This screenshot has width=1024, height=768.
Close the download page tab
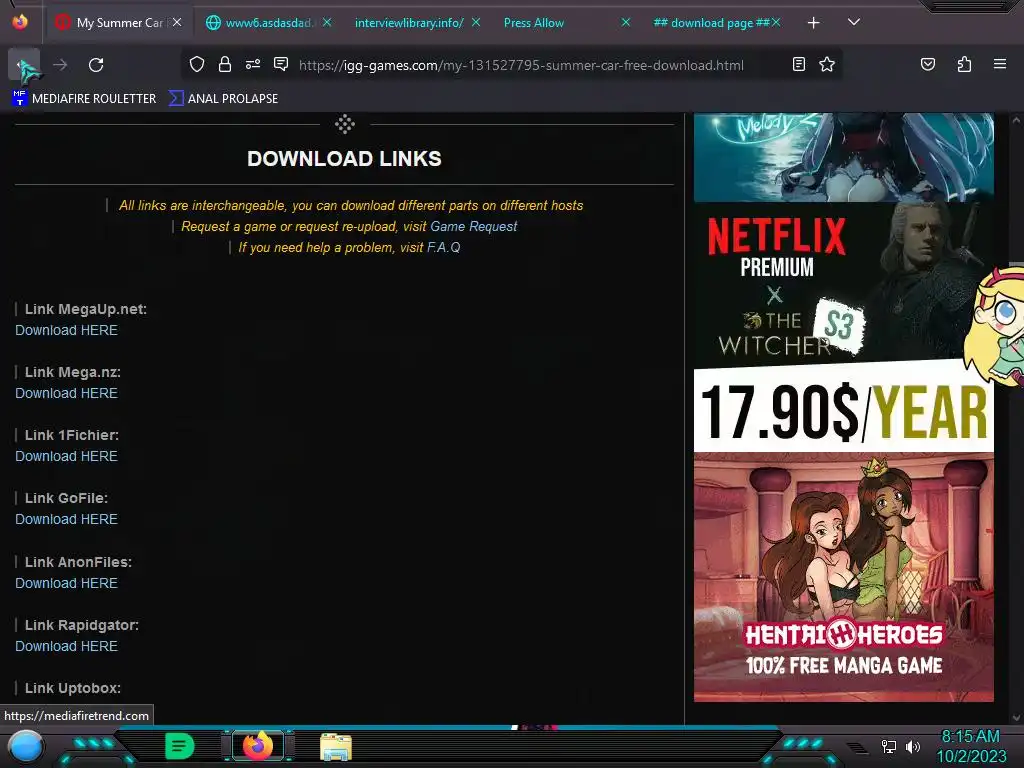[x=776, y=23]
